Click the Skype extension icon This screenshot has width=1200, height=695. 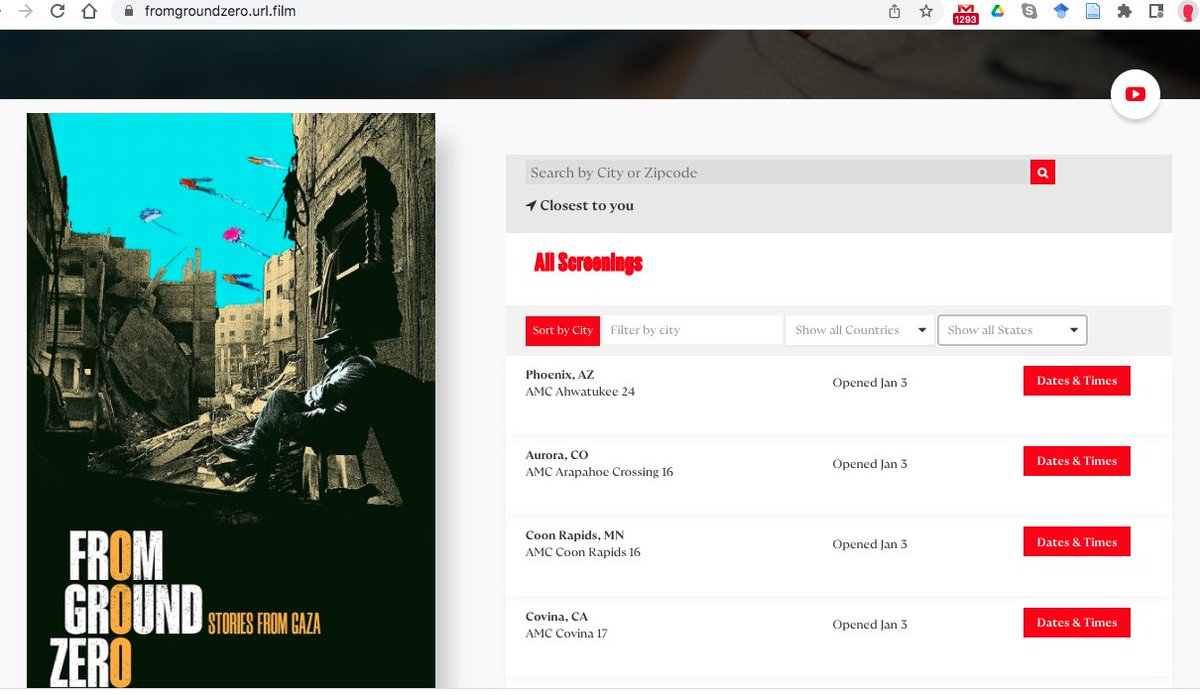[x=1029, y=12]
